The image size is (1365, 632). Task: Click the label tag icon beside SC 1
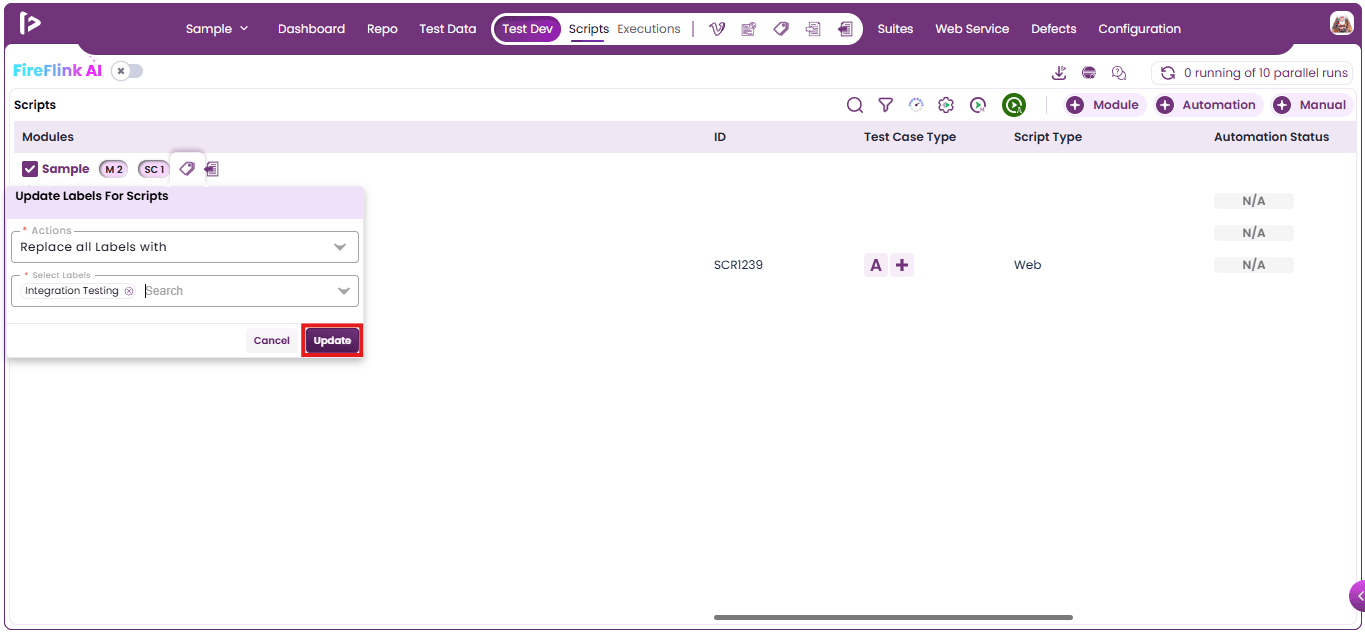click(x=187, y=169)
